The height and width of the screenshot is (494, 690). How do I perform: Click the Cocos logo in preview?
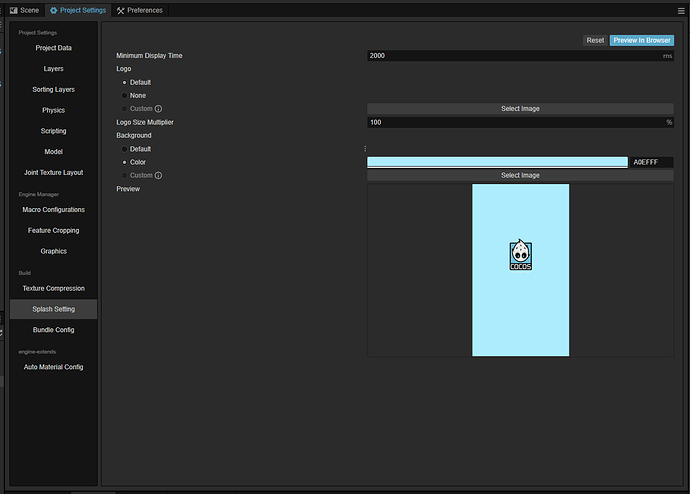521,255
